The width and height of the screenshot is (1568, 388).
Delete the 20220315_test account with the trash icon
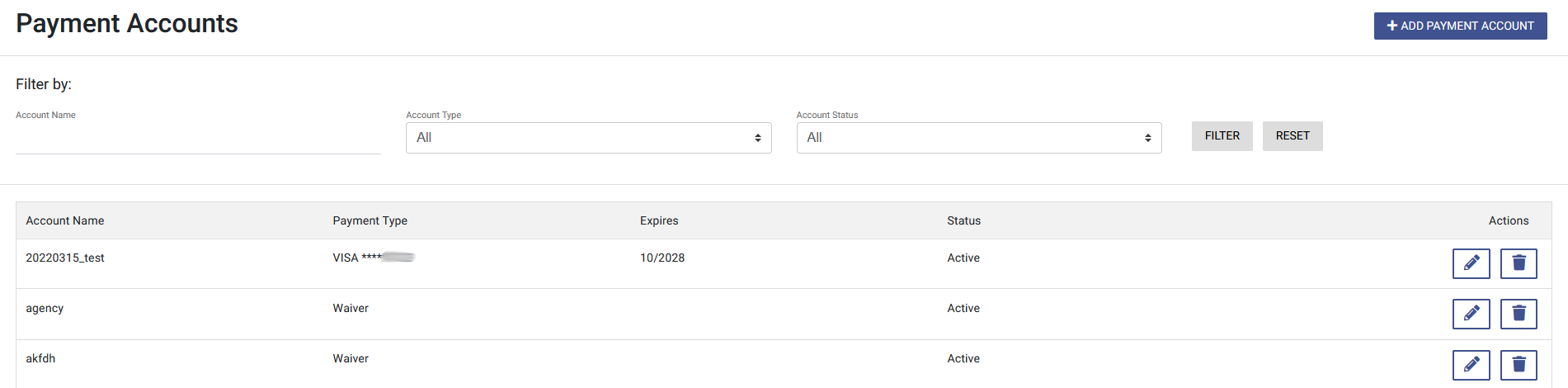click(1519, 263)
